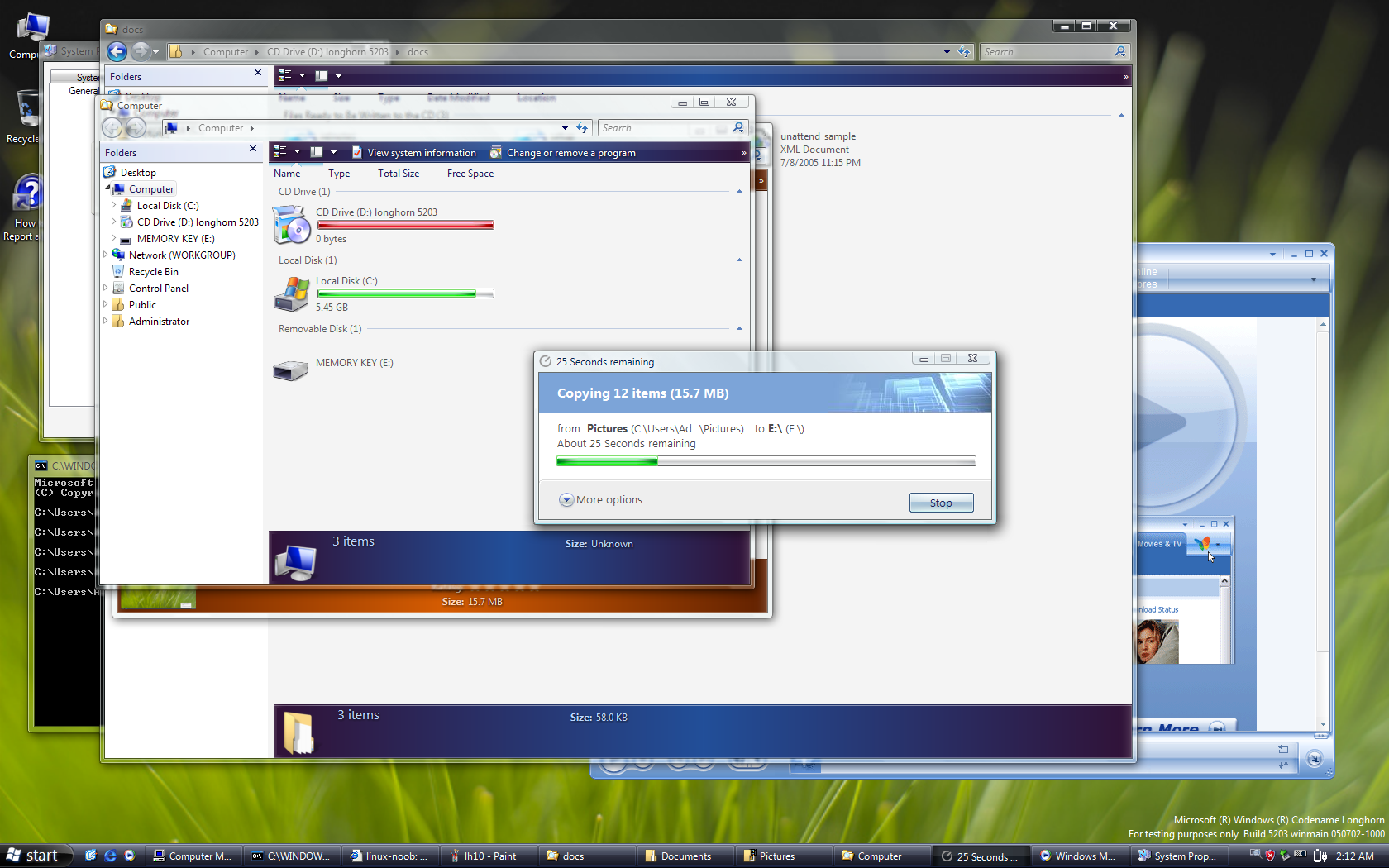Refresh the Computer window address bar
Viewport: 1389px width, 868px height.
pos(582,128)
